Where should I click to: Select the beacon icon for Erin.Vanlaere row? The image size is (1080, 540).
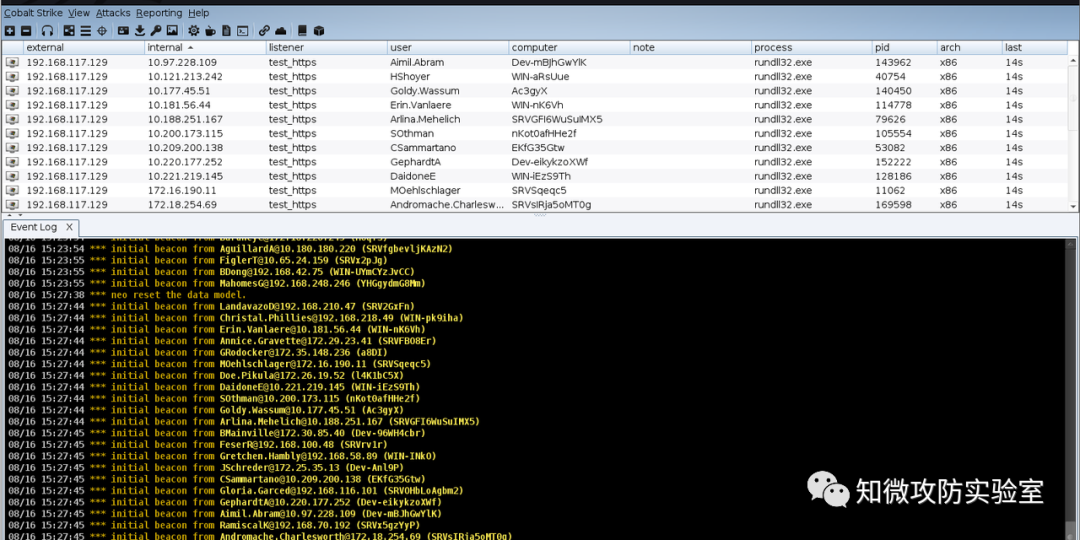12,105
